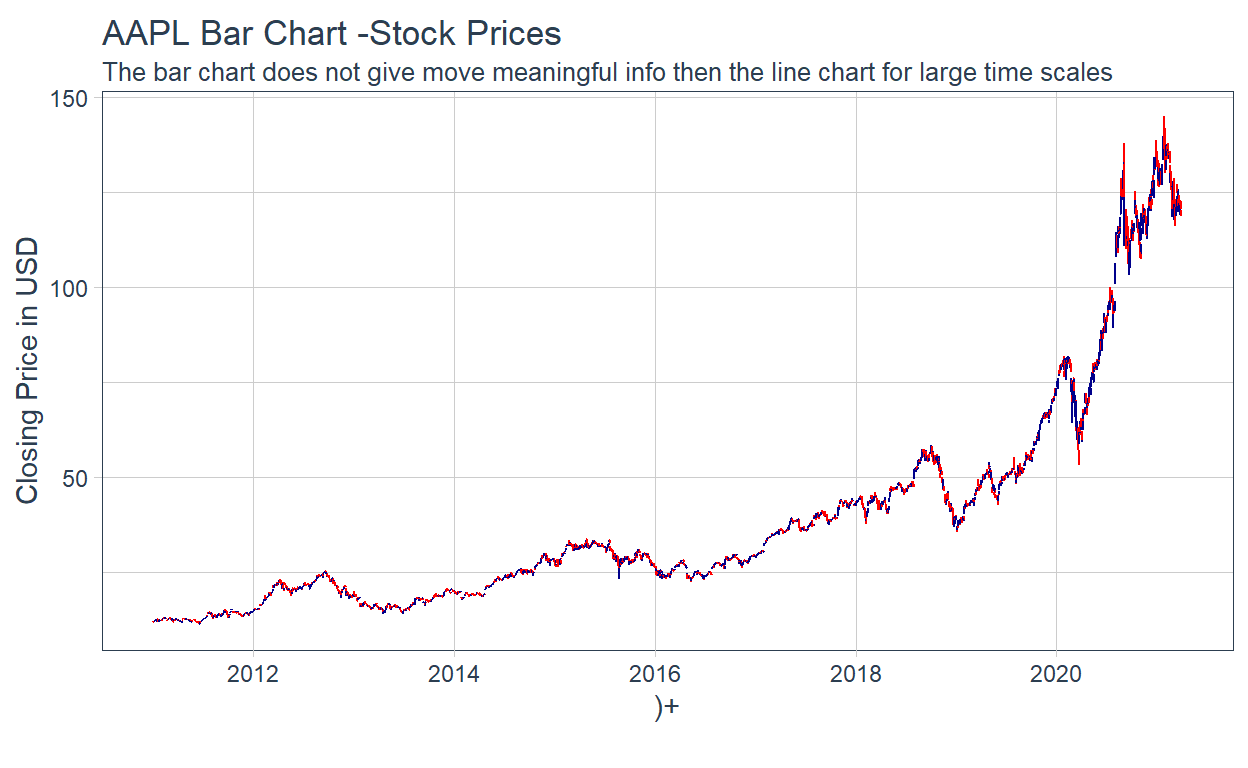Click the 50 y-axis tick label

(78, 477)
